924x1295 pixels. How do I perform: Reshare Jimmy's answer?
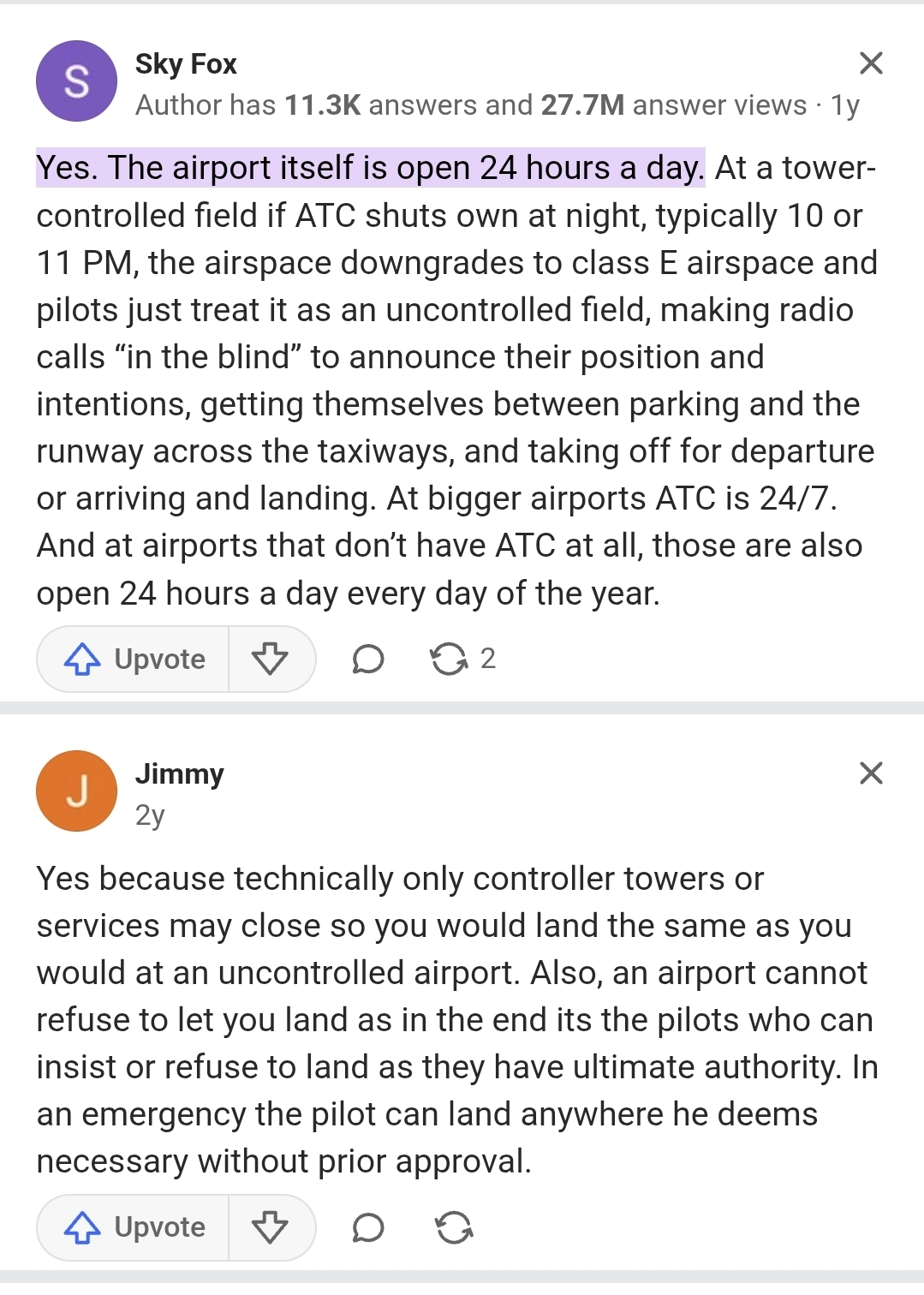454,1227
